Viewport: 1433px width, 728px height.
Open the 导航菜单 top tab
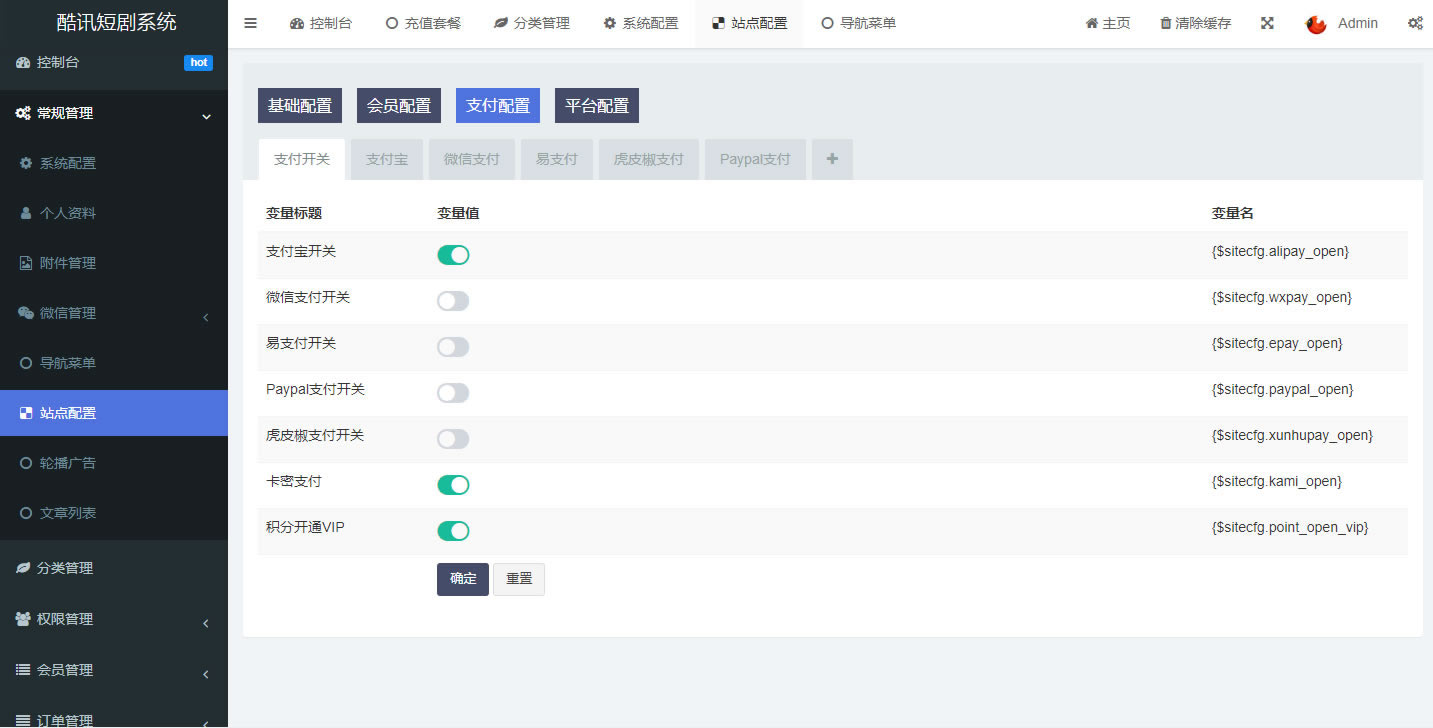[x=858, y=23]
